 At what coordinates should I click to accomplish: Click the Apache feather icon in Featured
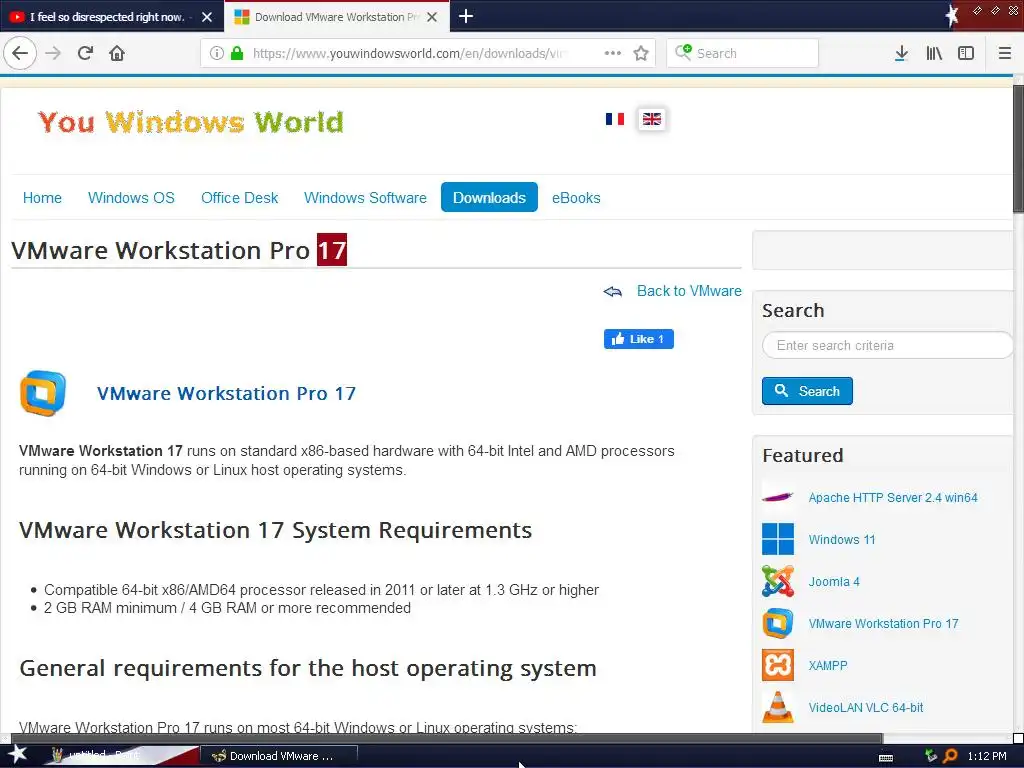(x=778, y=497)
